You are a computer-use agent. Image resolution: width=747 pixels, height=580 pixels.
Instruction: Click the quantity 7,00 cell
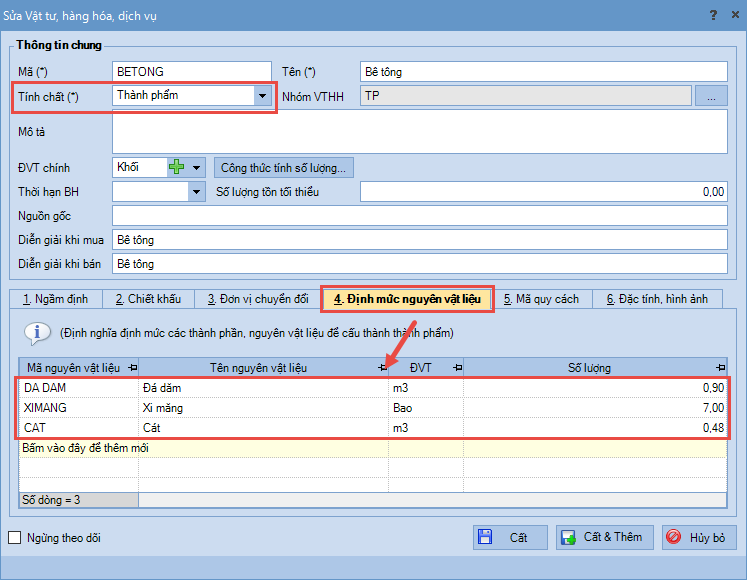pyautogui.click(x=595, y=408)
